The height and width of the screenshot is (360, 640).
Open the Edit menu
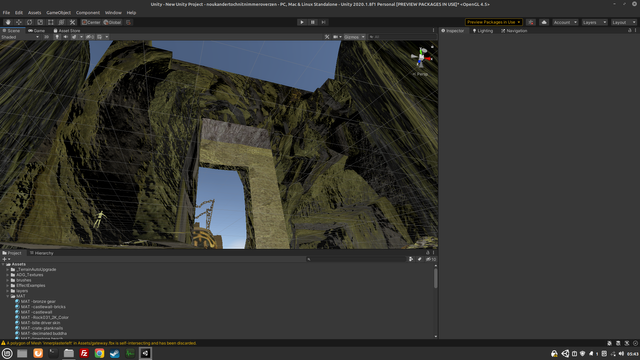click(19, 13)
